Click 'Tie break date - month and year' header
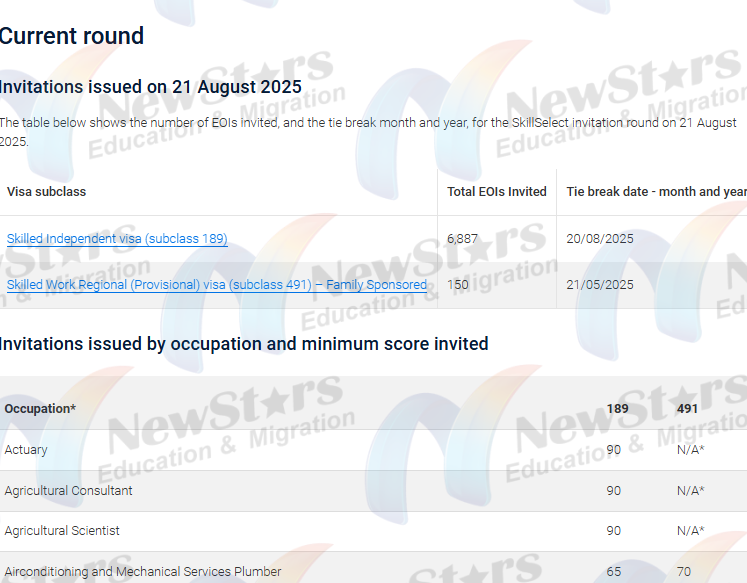 pyautogui.click(x=656, y=192)
